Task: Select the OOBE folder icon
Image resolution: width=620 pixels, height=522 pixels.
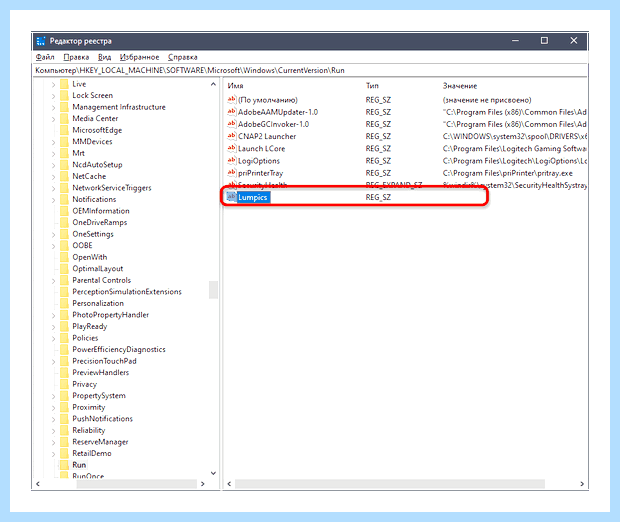Action: [64, 246]
